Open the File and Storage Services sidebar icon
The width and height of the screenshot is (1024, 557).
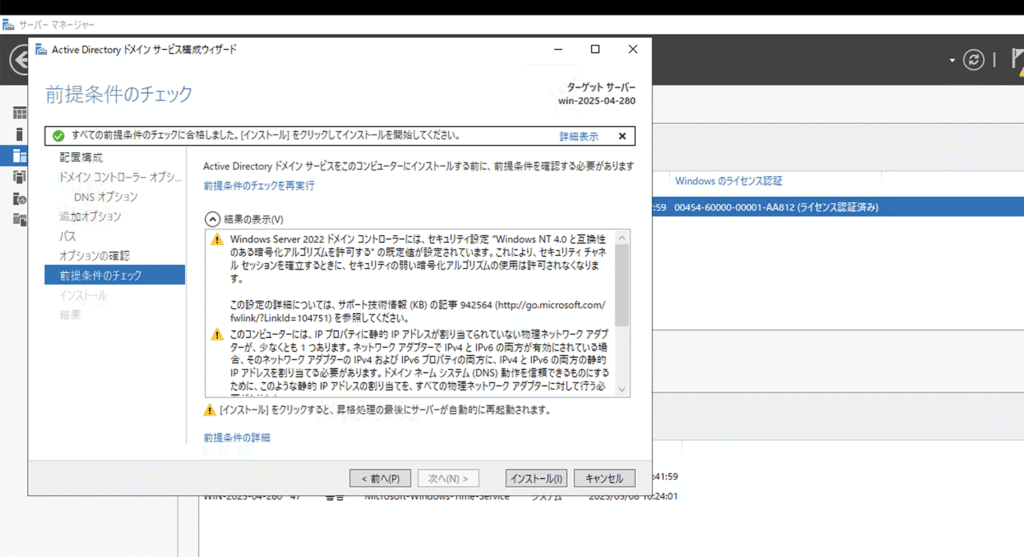[20, 219]
